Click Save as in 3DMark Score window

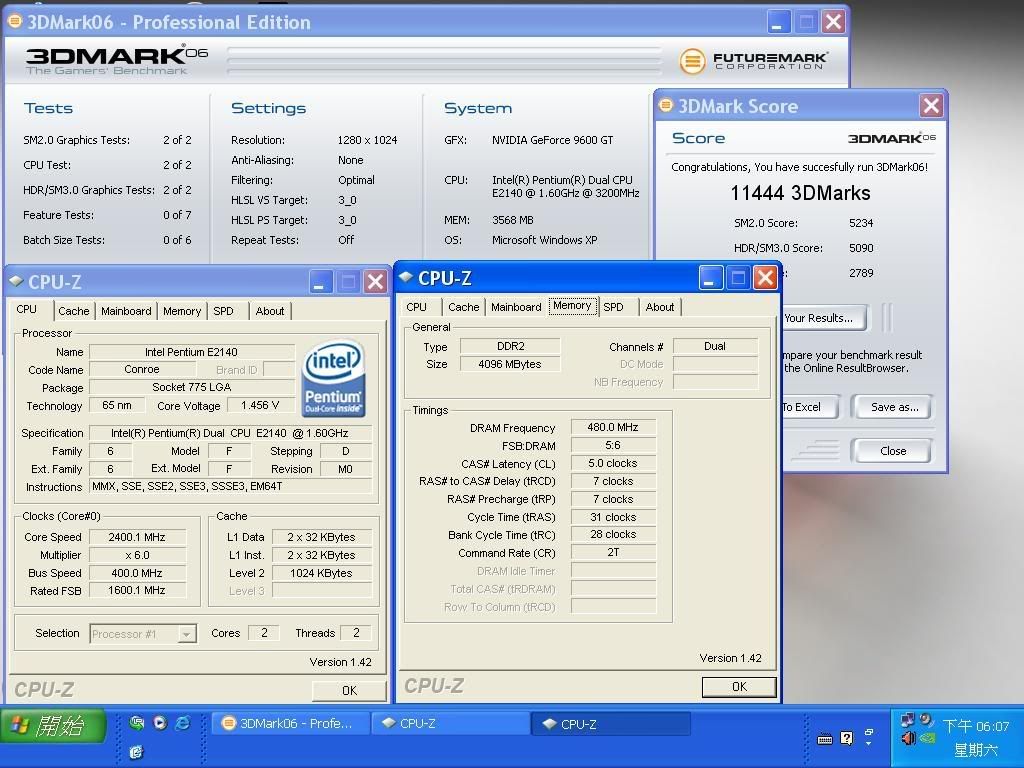[894, 407]
